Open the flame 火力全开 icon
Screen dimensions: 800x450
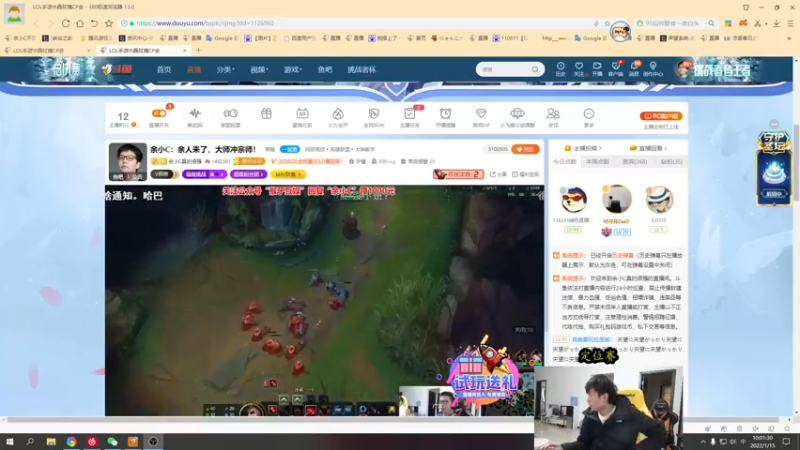pyautogui.click(x=338, y=113)
